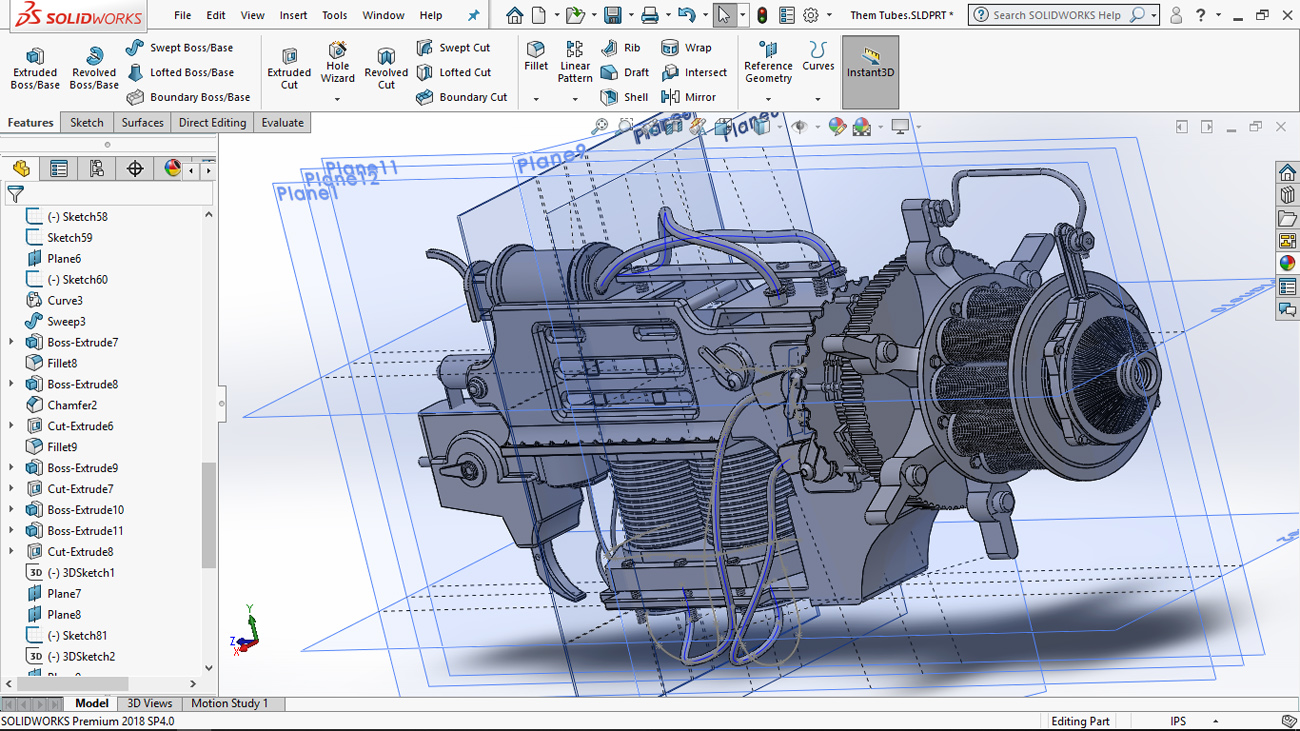Select the Draft feature tool
The image size is (1300, 731).
tap(625, 73)
